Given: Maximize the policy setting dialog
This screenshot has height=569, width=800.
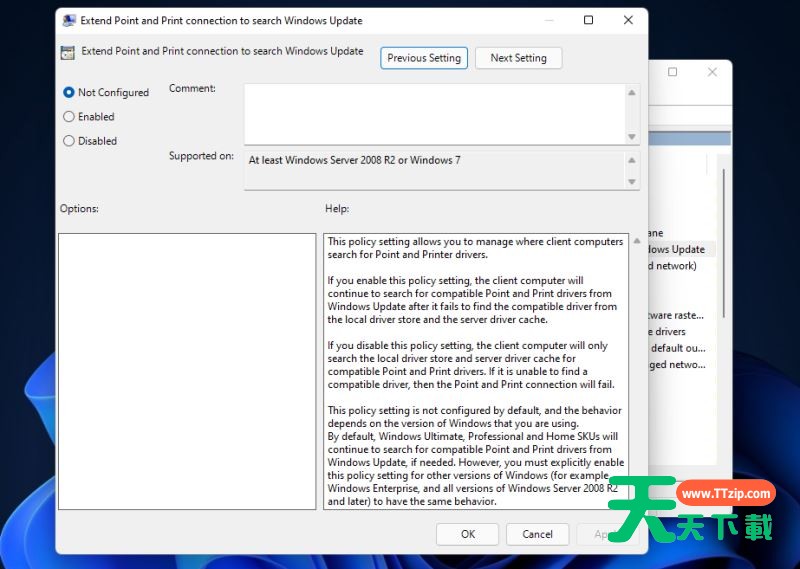Looking at the screenshot, I should (588, 20).
